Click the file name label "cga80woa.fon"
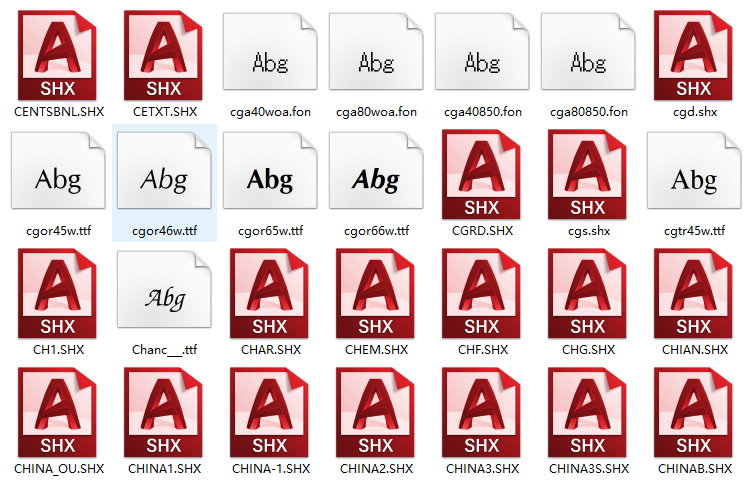This screenshot has width=747, height=481. (376, 112)
